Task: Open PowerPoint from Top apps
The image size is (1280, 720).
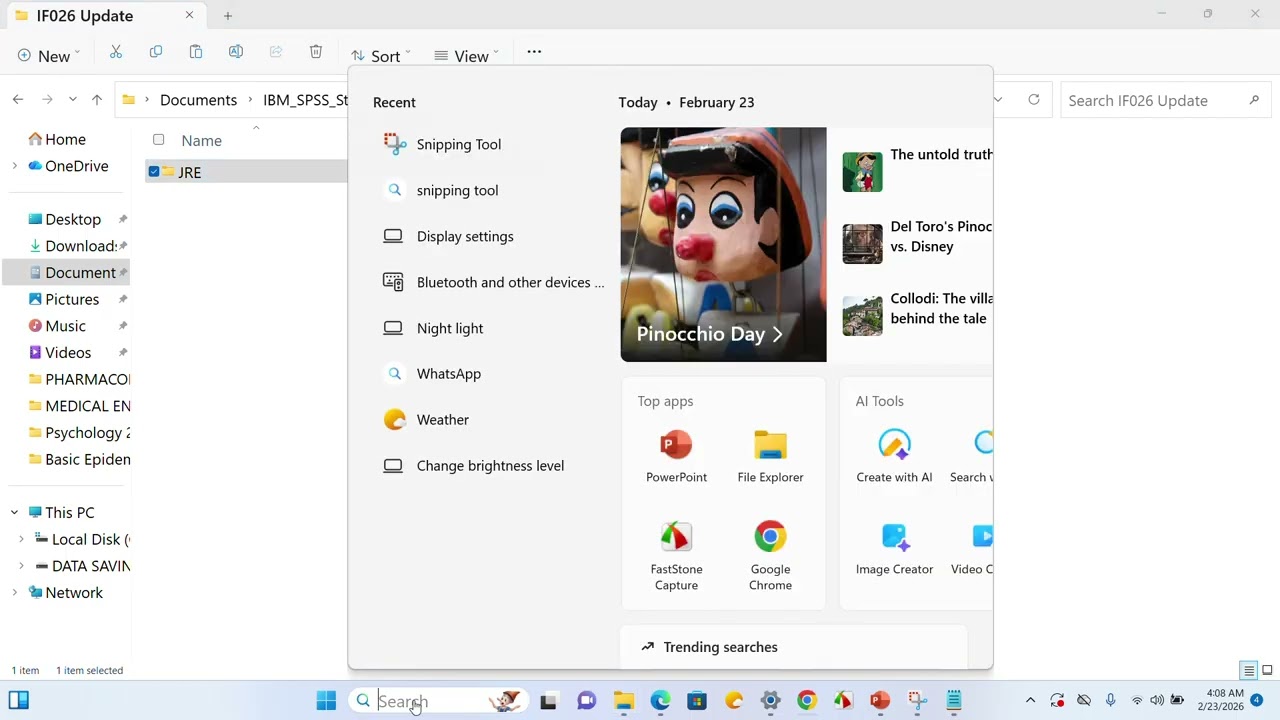Action: (676, 457)
